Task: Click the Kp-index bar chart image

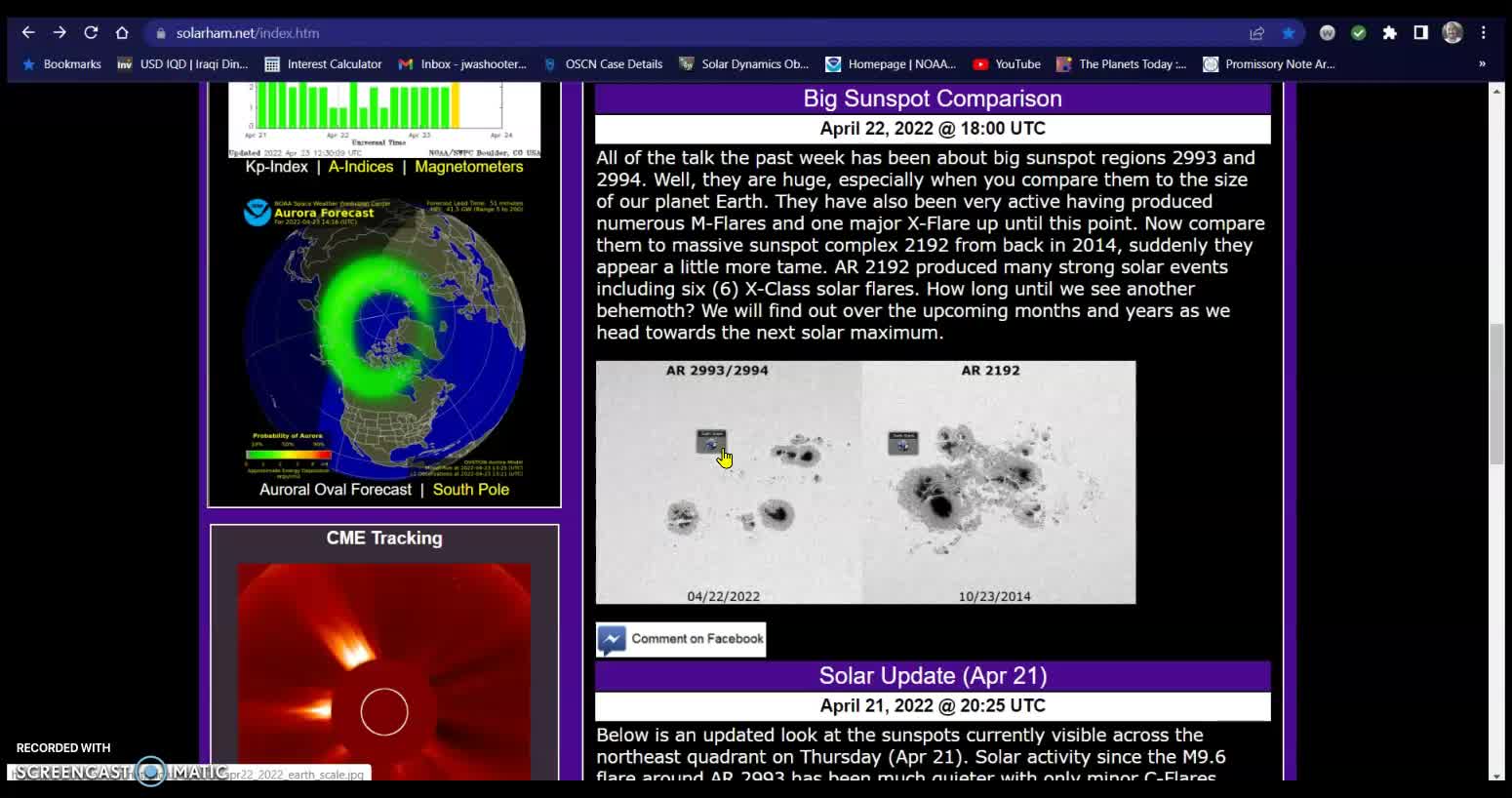Action: click(384, 119)
